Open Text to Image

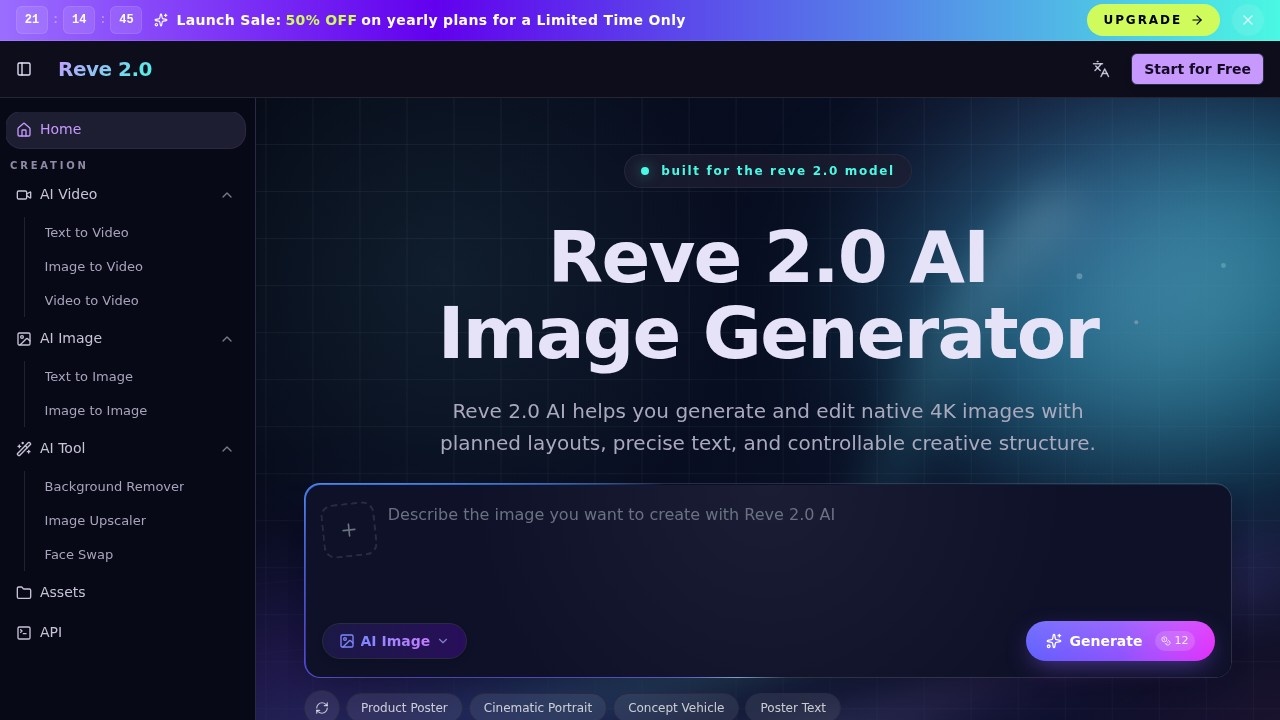88,376
